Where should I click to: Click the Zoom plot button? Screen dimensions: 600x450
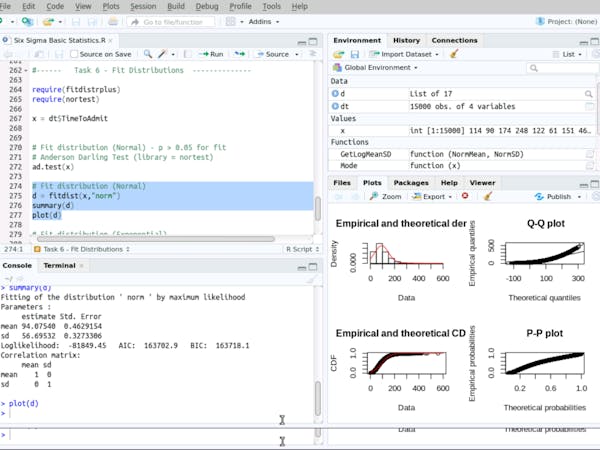[386, 197]
